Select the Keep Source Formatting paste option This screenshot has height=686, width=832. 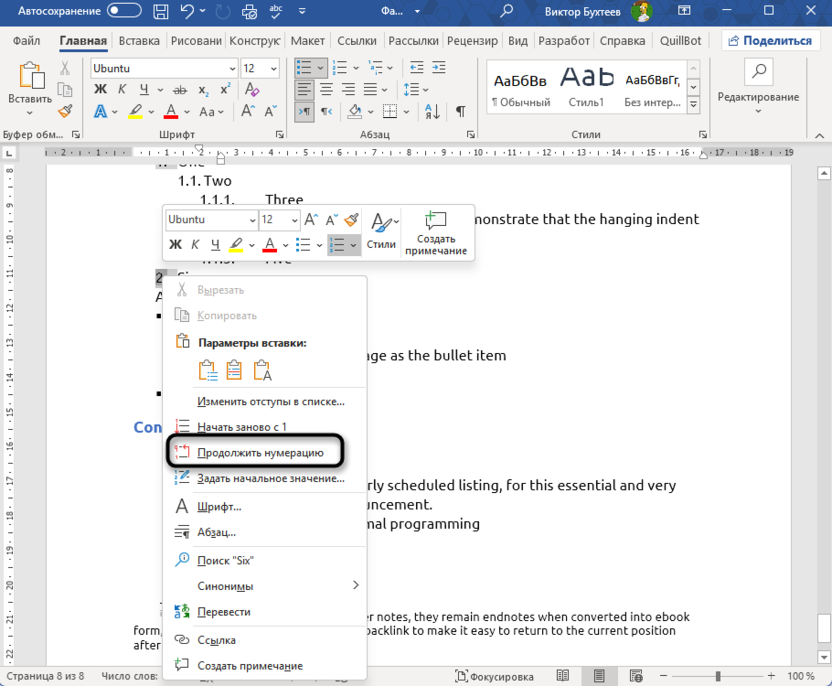[209, 369]
